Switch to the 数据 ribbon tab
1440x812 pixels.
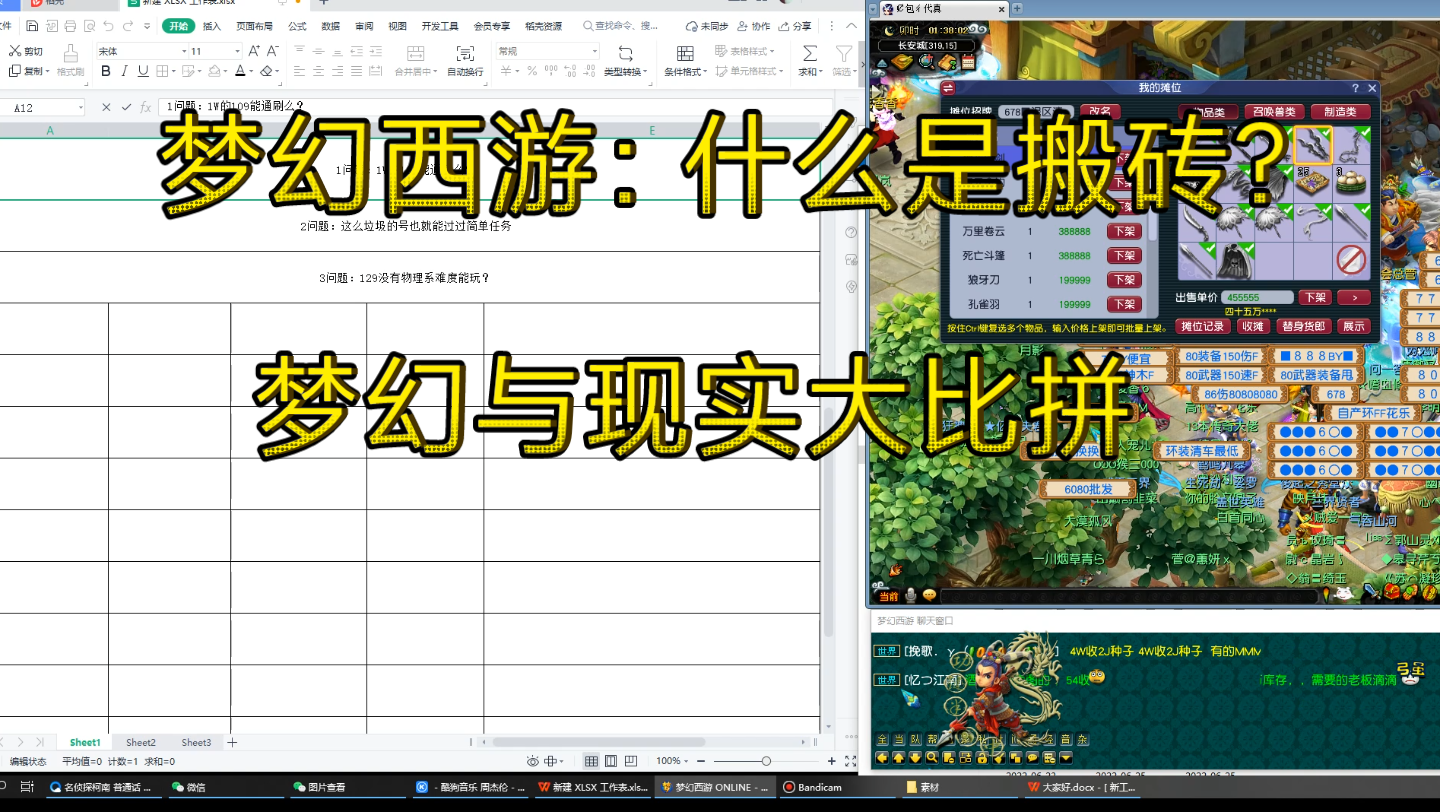(330, 26)
